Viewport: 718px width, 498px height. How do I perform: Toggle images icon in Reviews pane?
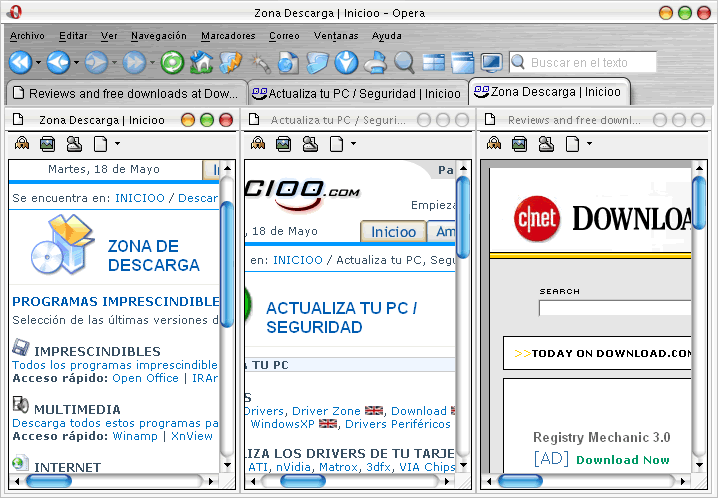[520, 144]
